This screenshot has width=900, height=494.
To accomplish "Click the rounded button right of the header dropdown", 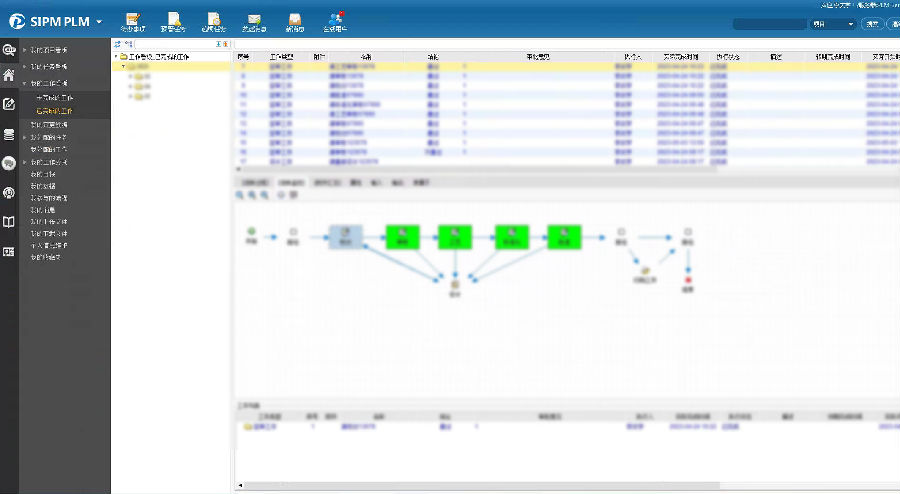I will click(x=872, y=24).
